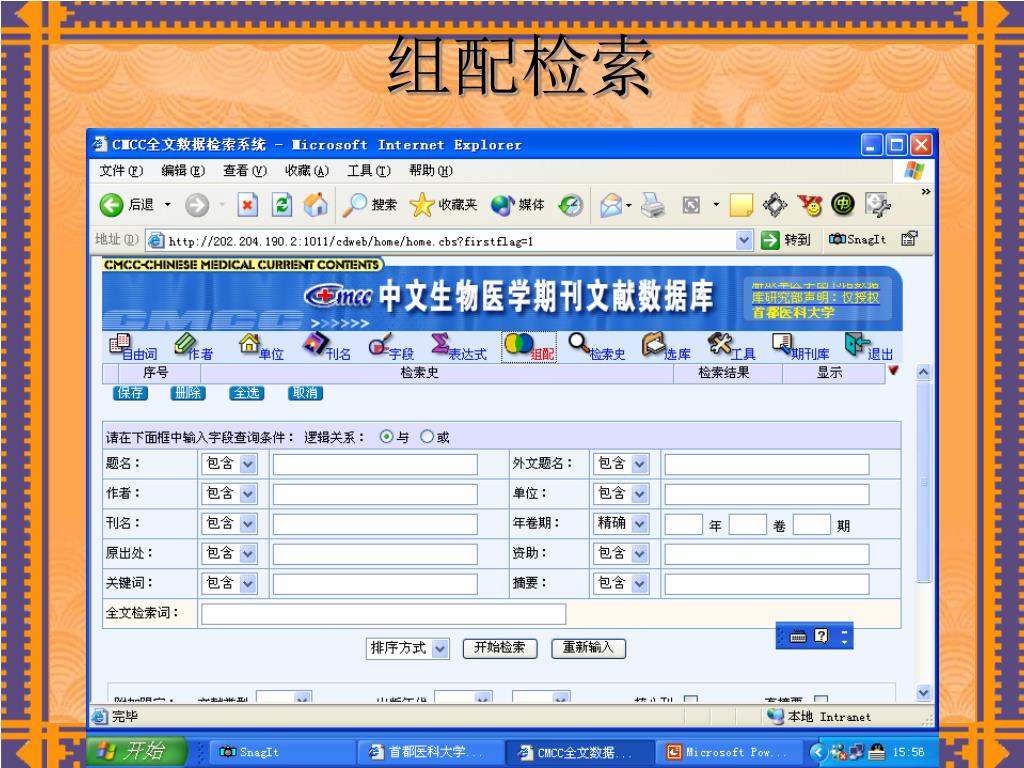Open the 编辑(E) menu

pyautogui.click(x=183, y=171)
